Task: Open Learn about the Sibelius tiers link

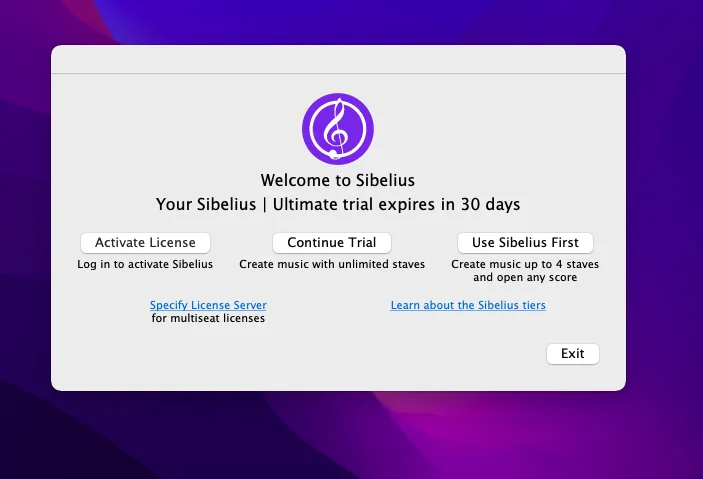Action: (468, 305)
